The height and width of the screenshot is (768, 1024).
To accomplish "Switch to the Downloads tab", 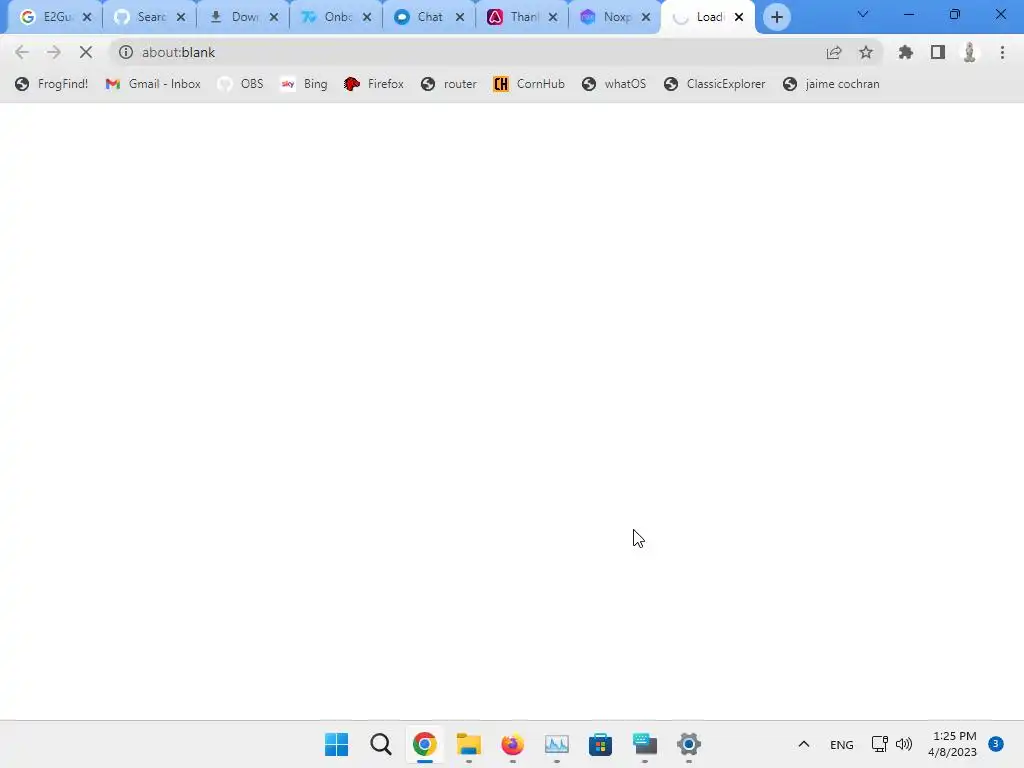I will (x=233, y=17).
